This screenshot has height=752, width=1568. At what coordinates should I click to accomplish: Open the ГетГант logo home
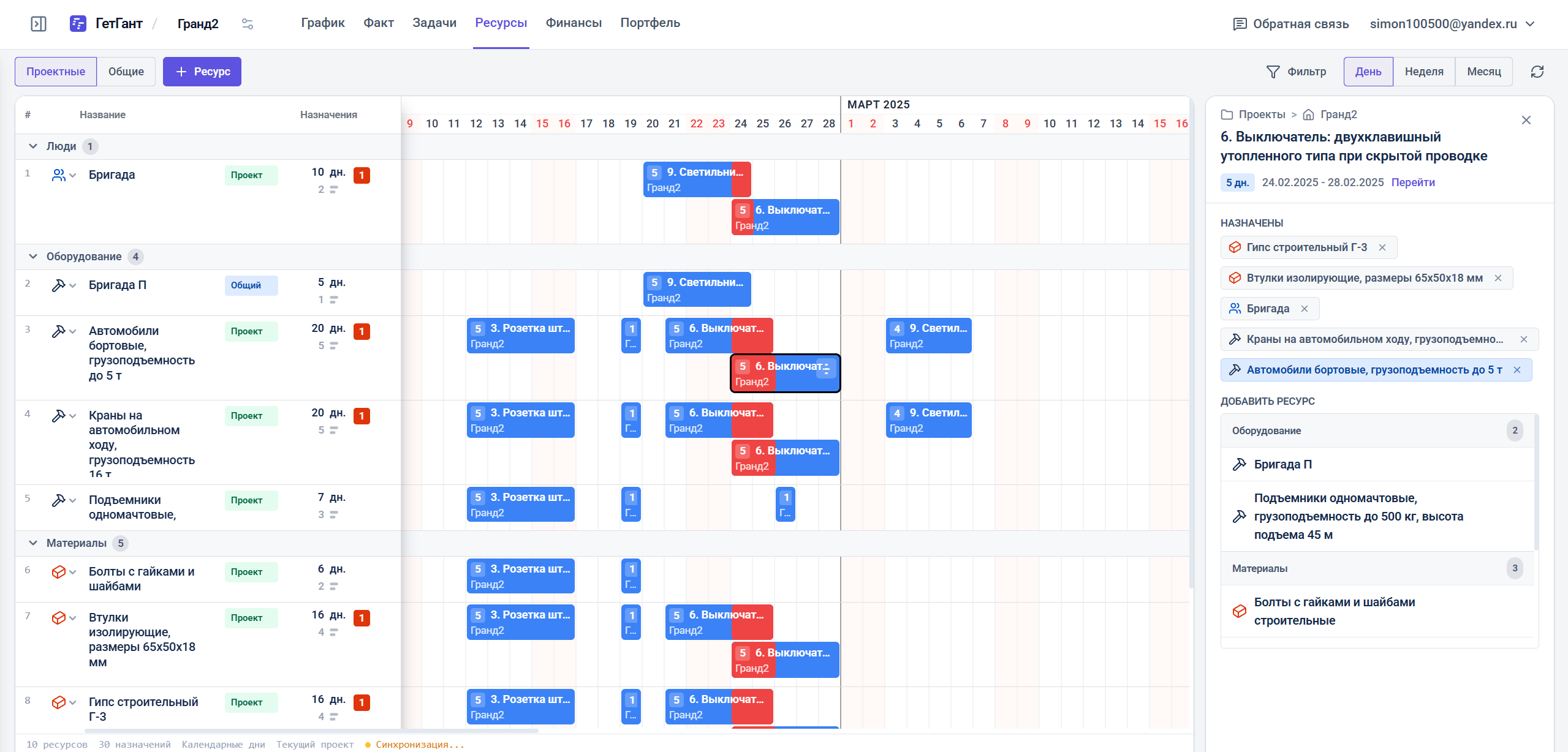106,24
